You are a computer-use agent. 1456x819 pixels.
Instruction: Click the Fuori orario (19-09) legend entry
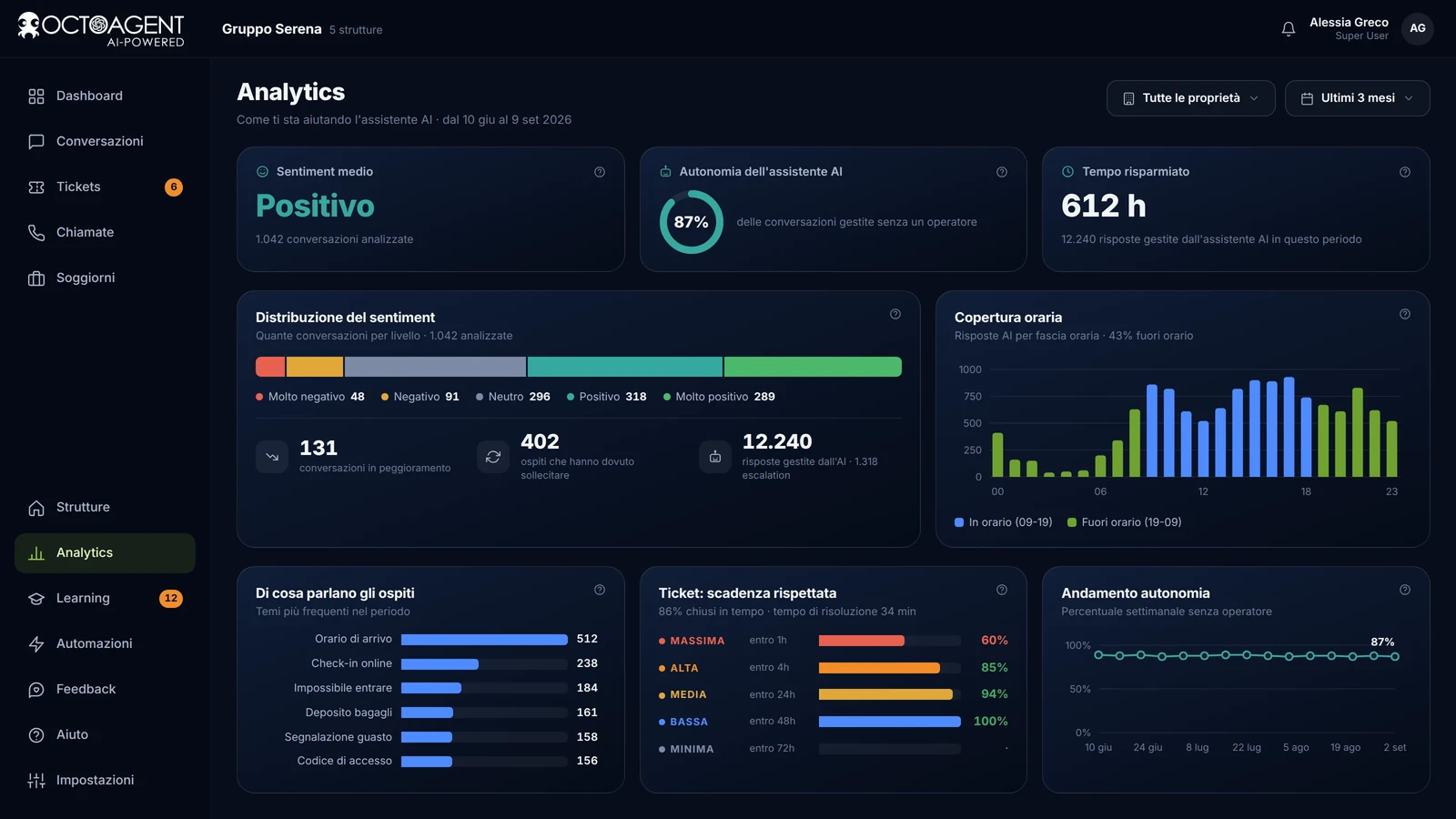pos(1125,522)
